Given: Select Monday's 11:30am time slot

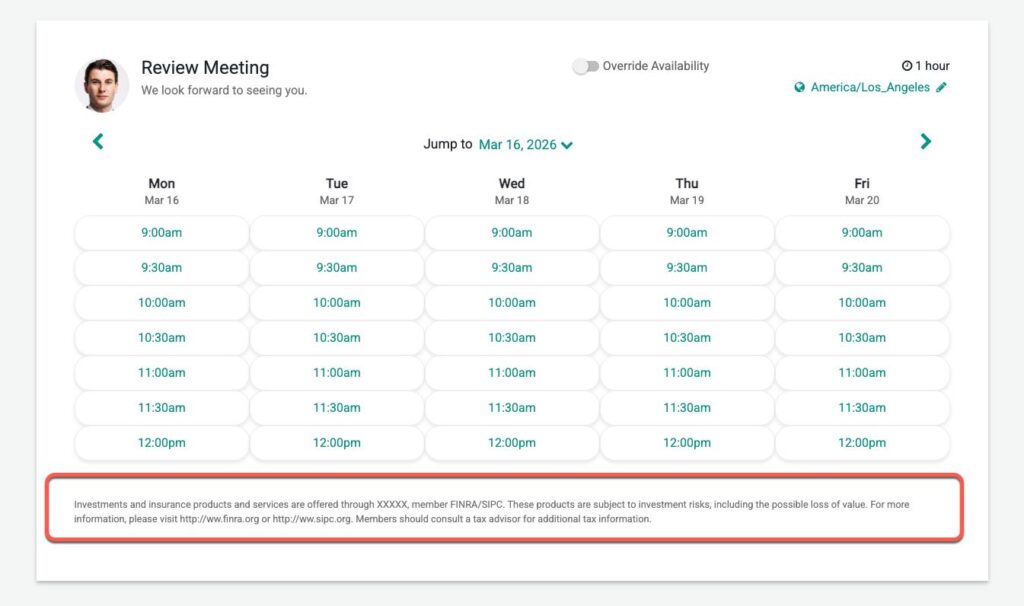Looking at the screenshot, I should (161, 408).
